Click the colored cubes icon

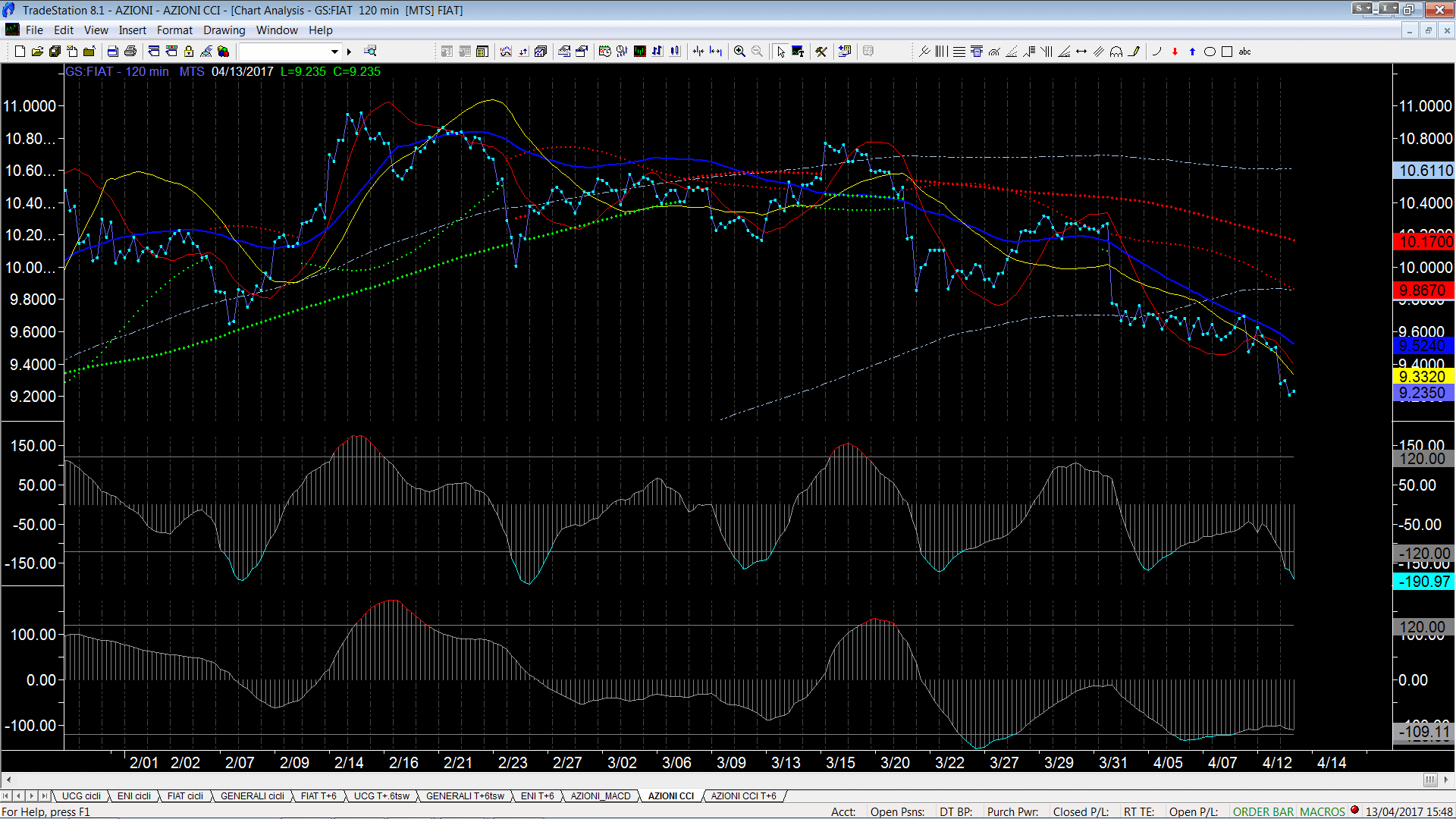(x=223, y=52)
